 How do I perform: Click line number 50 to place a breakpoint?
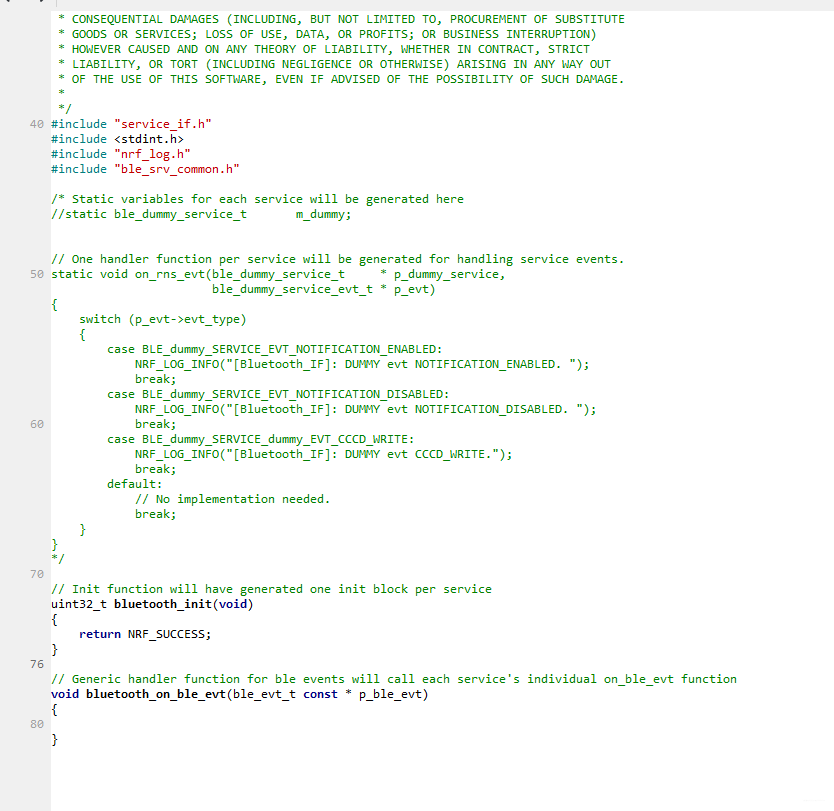pyautogui.click(x=36, y=274)
